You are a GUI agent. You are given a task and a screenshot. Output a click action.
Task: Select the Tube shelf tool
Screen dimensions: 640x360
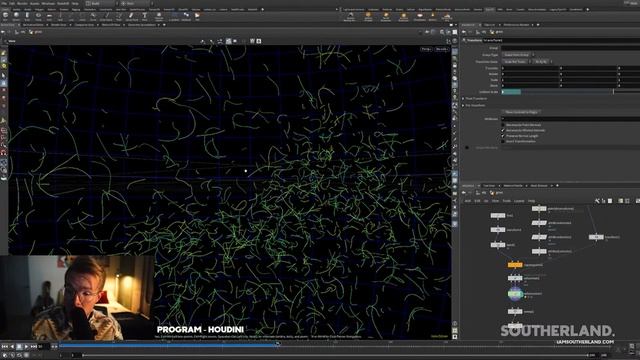point(27,16)
